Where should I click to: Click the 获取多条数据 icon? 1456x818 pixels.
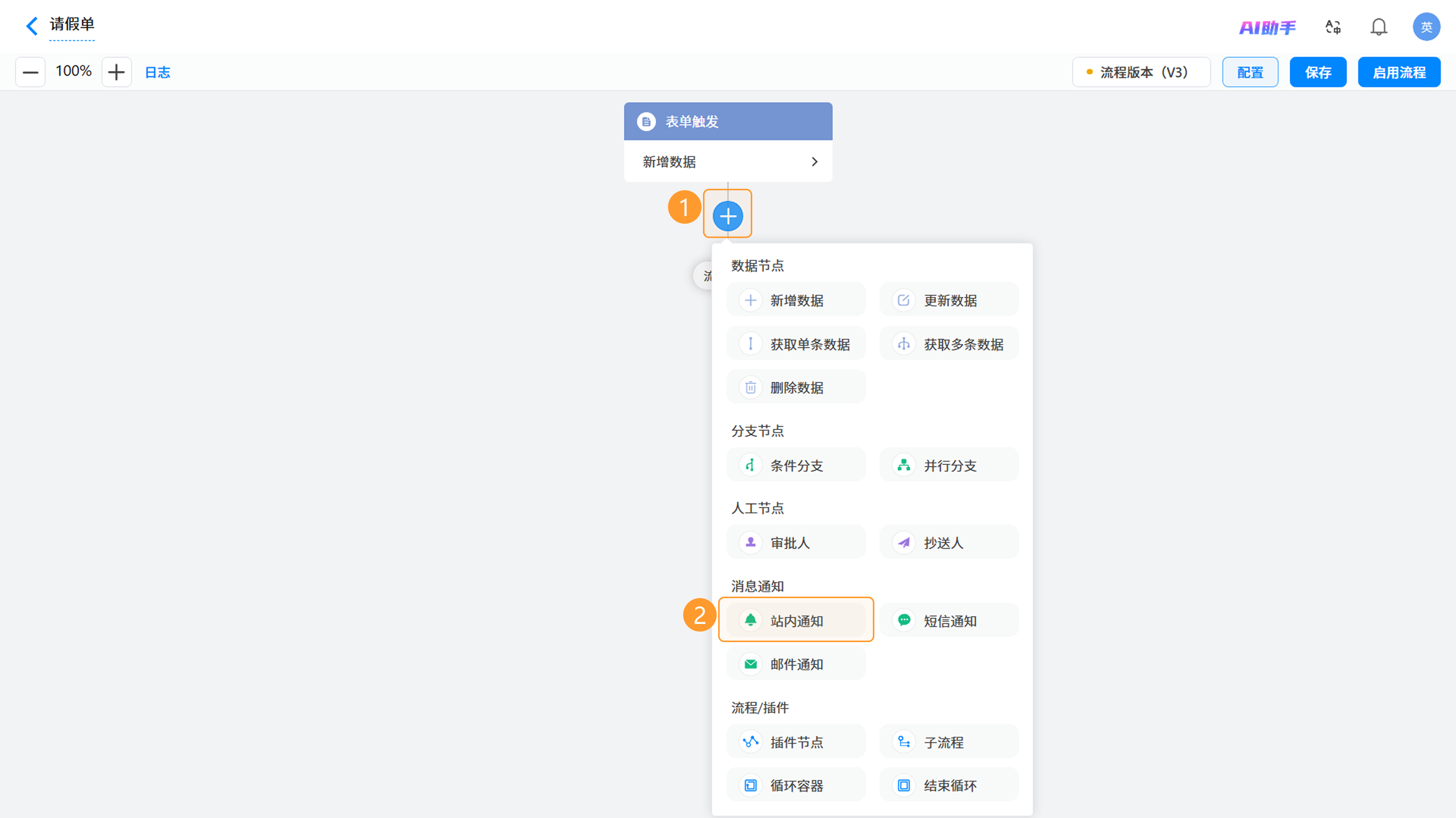point(903,343)
